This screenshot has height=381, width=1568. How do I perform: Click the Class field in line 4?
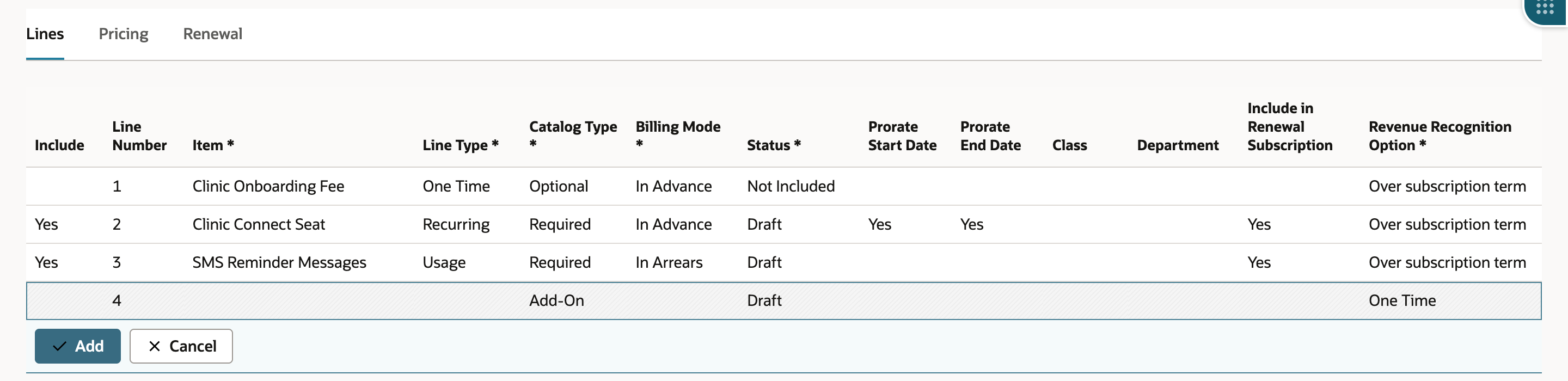pyautogui.click(x=1087, y=300)
